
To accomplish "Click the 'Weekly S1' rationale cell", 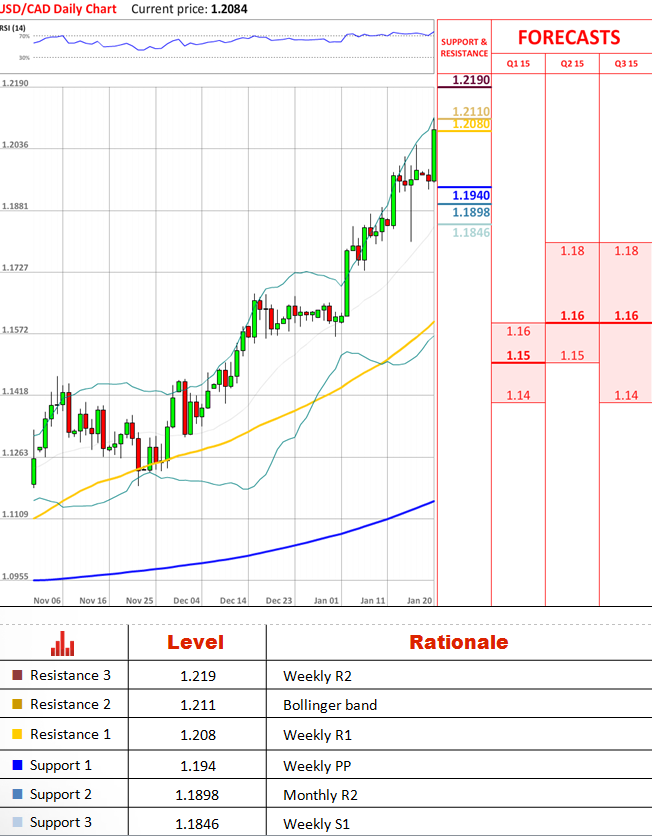I will coord(316,824).
